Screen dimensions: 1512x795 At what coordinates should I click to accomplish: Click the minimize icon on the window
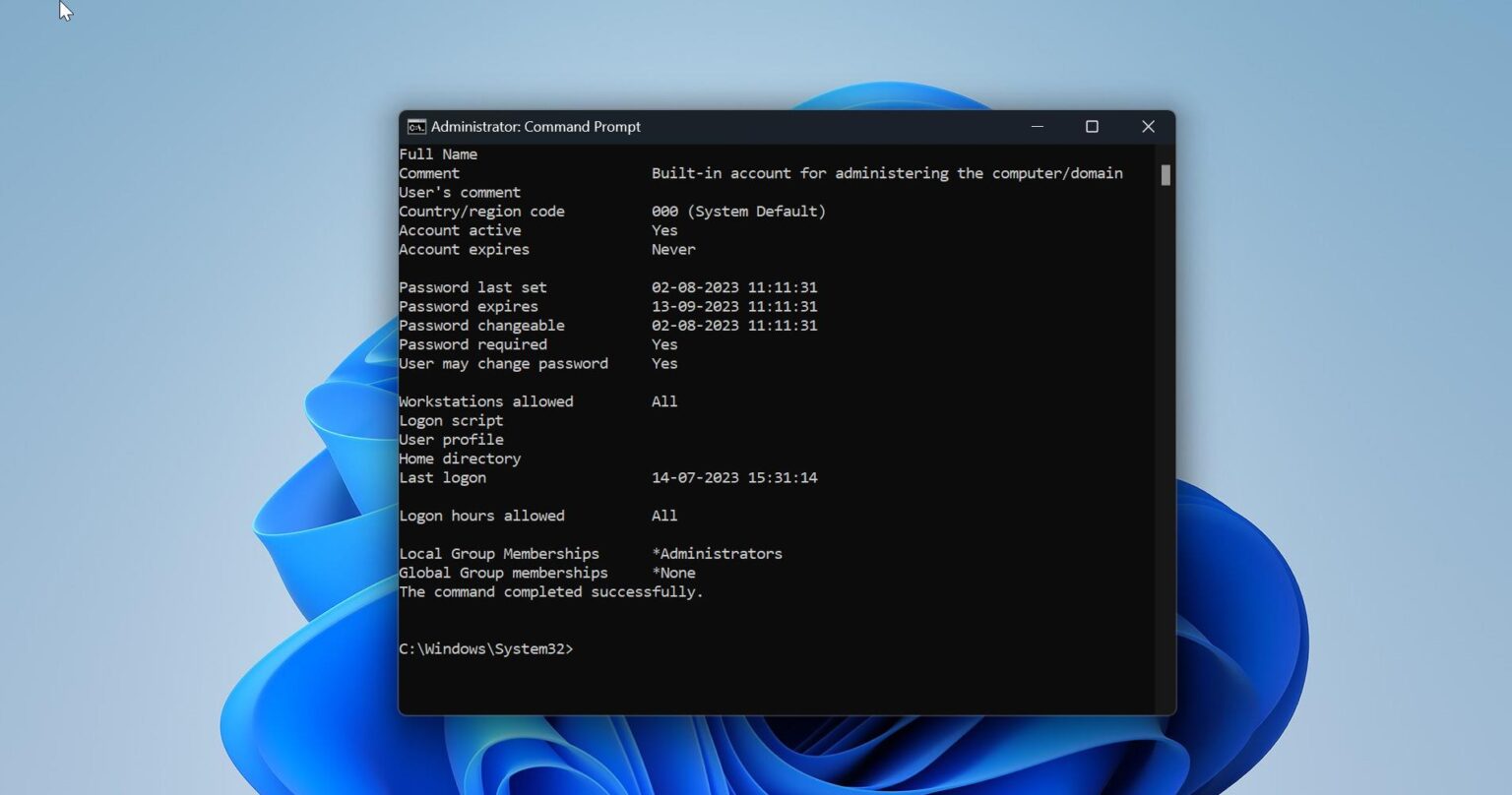point(1037,126)
